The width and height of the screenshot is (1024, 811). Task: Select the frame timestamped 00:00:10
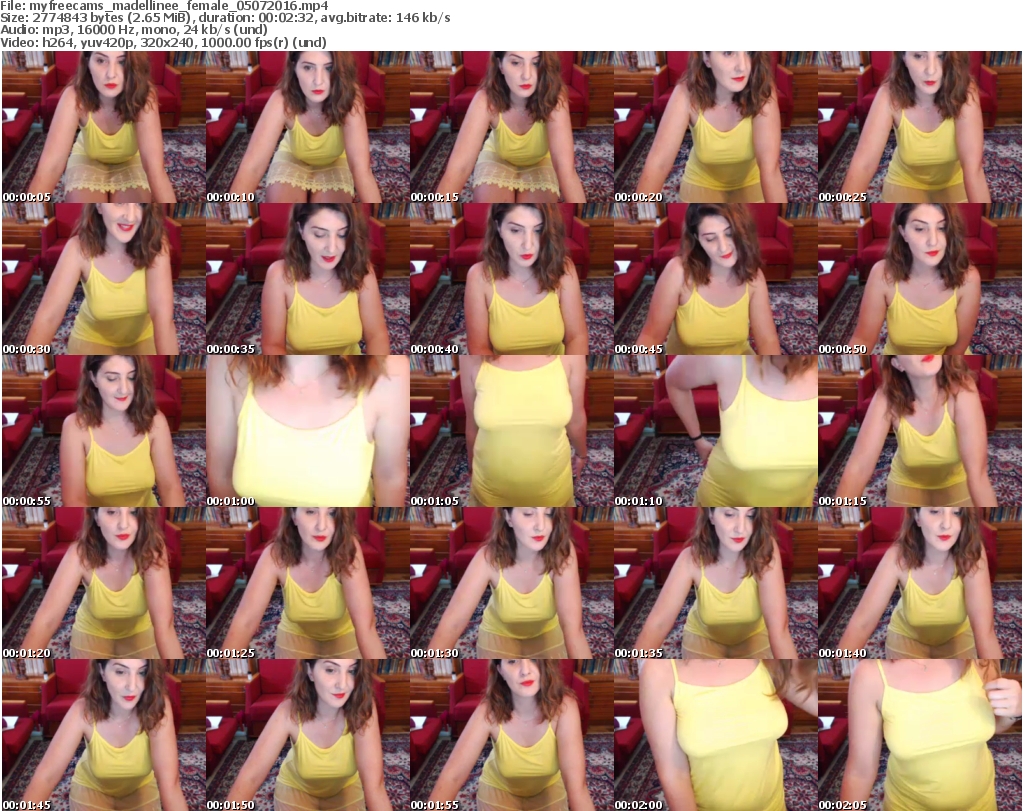(308, 127)
